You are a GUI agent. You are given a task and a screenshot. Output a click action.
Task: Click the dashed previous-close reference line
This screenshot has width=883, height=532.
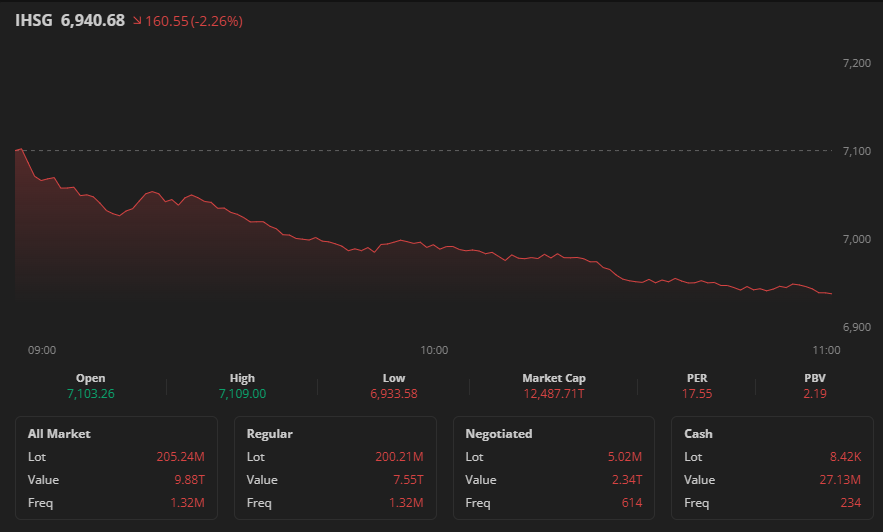pos(428,150)
